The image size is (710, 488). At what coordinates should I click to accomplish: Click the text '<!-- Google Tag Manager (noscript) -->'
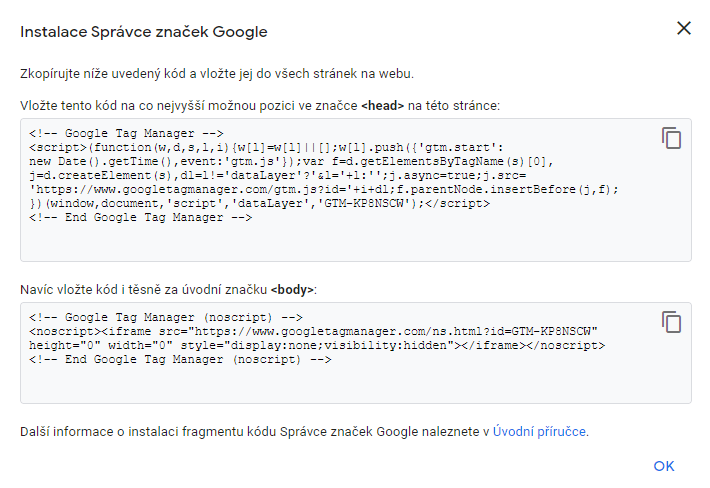(x=166, y=317)
